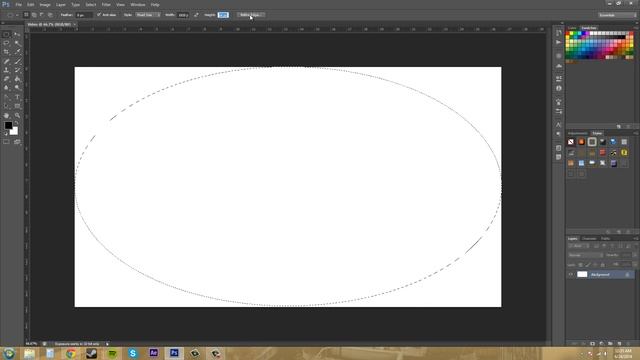Select the Pen tool
This screenshot has height=360, width=640.
7,97
